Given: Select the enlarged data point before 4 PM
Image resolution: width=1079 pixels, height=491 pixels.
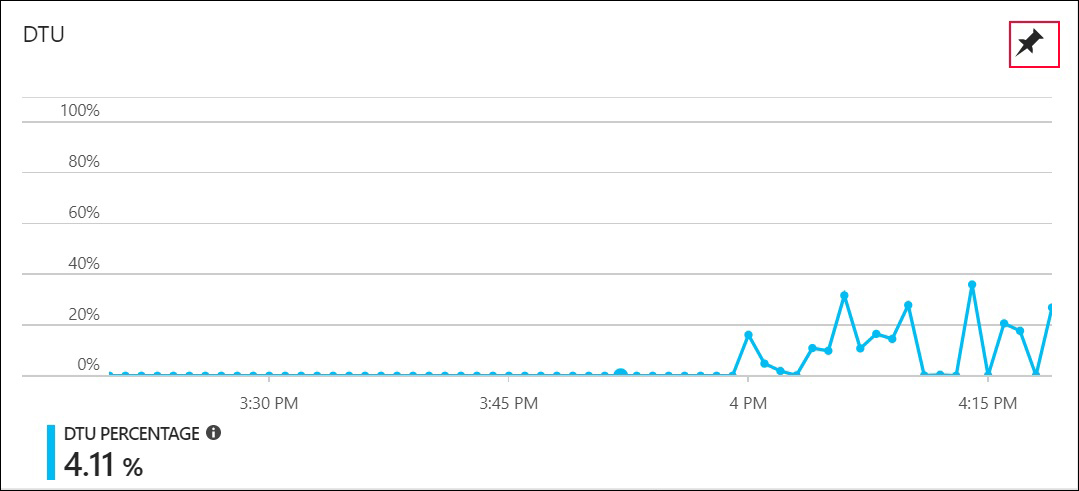Looking at the screenshot, I should click(x=620, y=374).
